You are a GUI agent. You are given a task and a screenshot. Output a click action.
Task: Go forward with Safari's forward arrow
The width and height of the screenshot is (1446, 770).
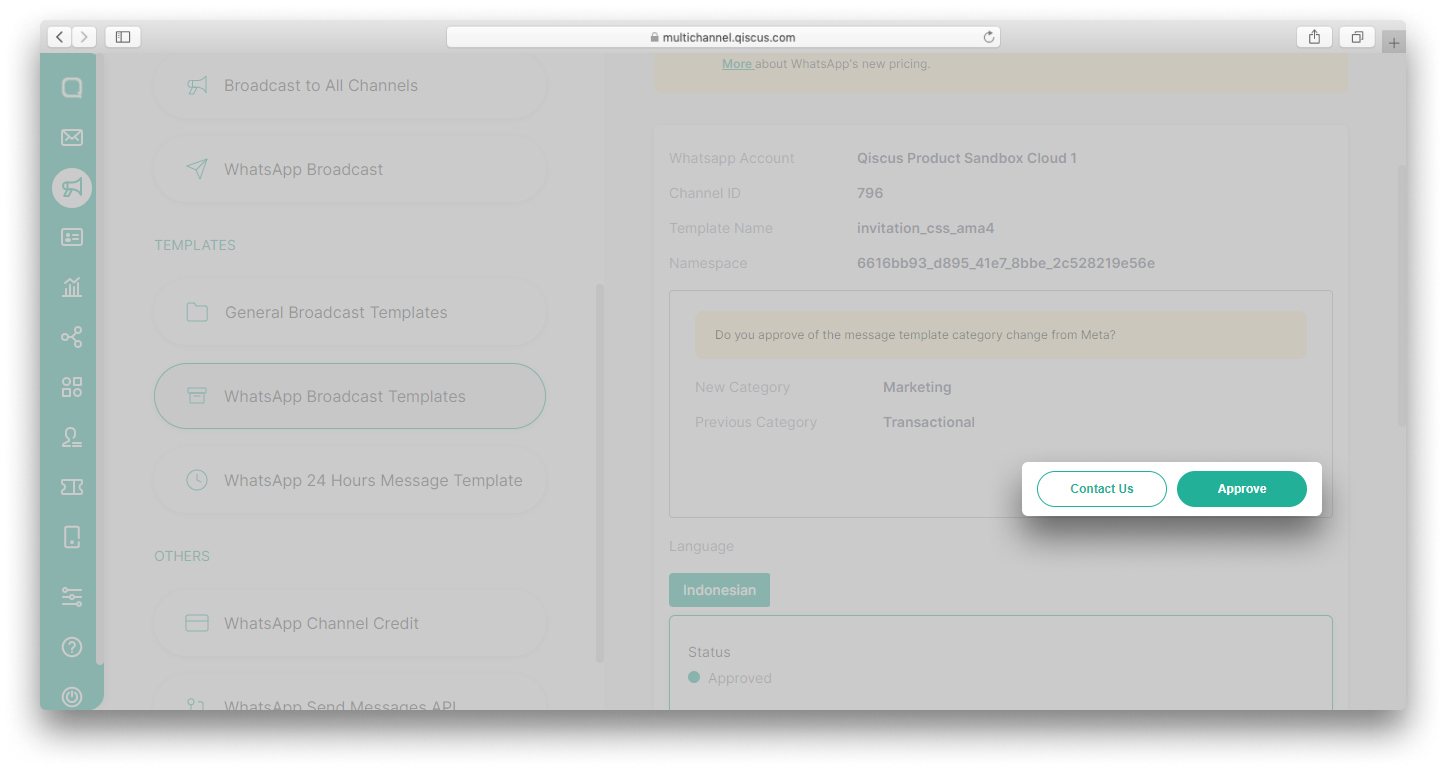[x=84, y=37]
